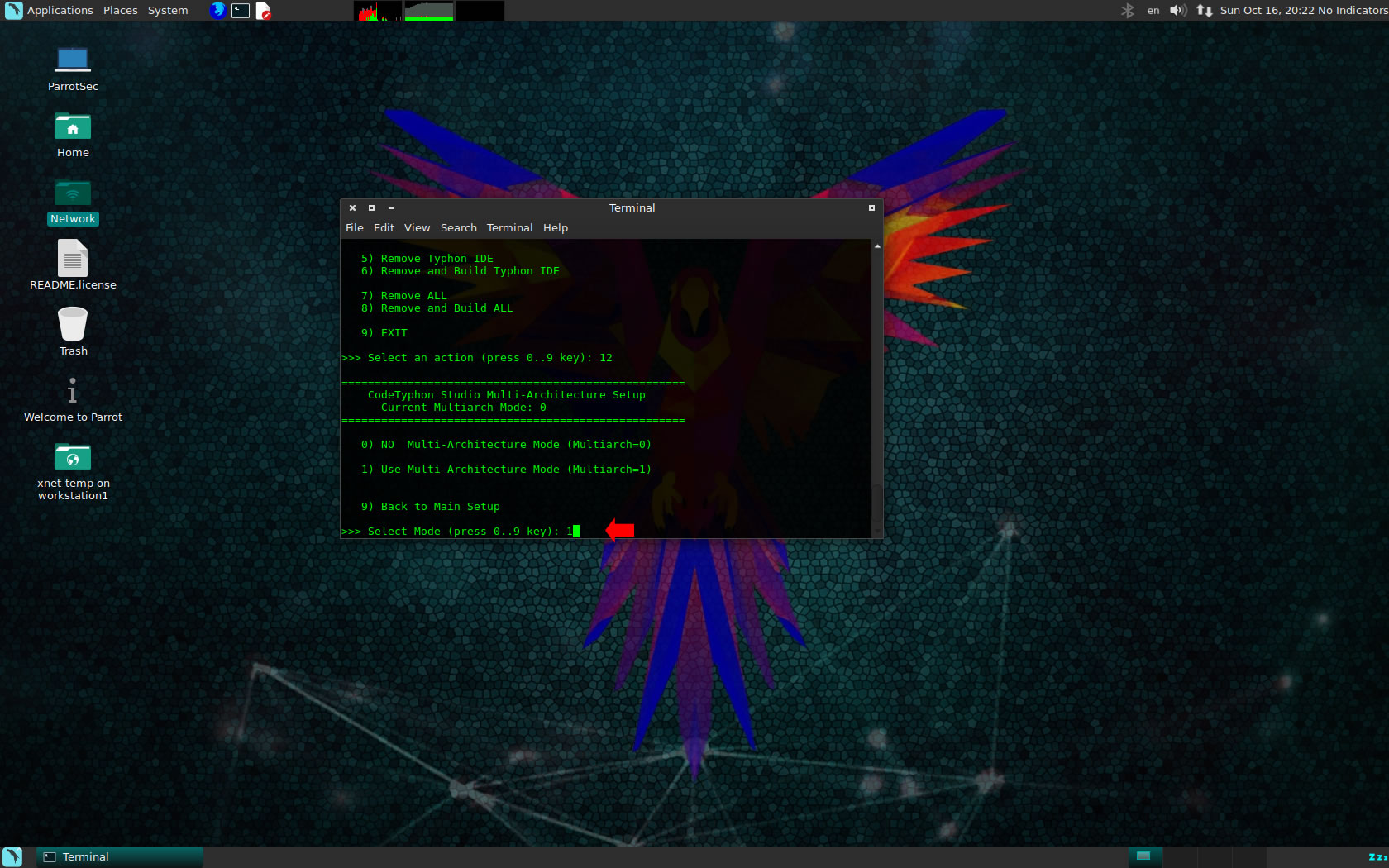The image size is (1389, 868).
Task: Select the ParrotSec computer desktop icon
Action: point(73,60)
